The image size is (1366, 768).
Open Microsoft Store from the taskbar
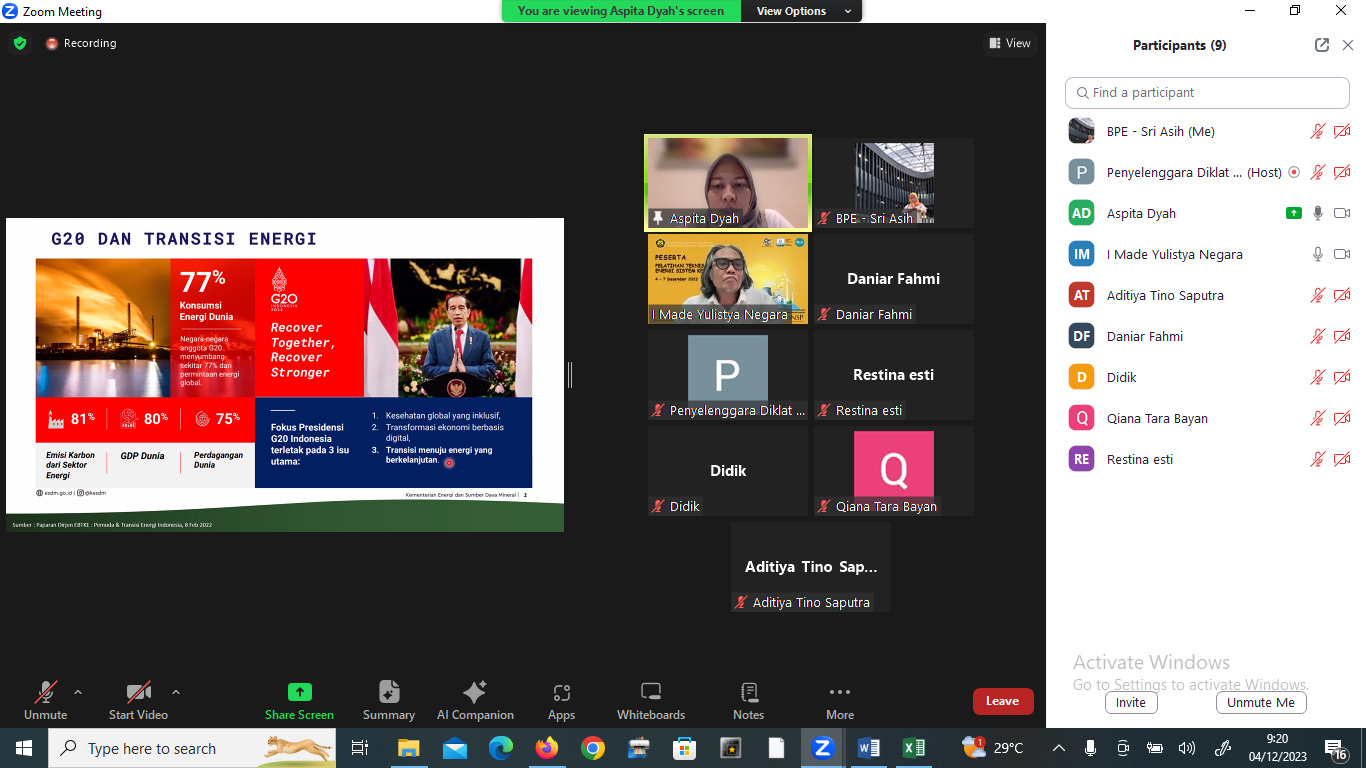tap(685, 748)
